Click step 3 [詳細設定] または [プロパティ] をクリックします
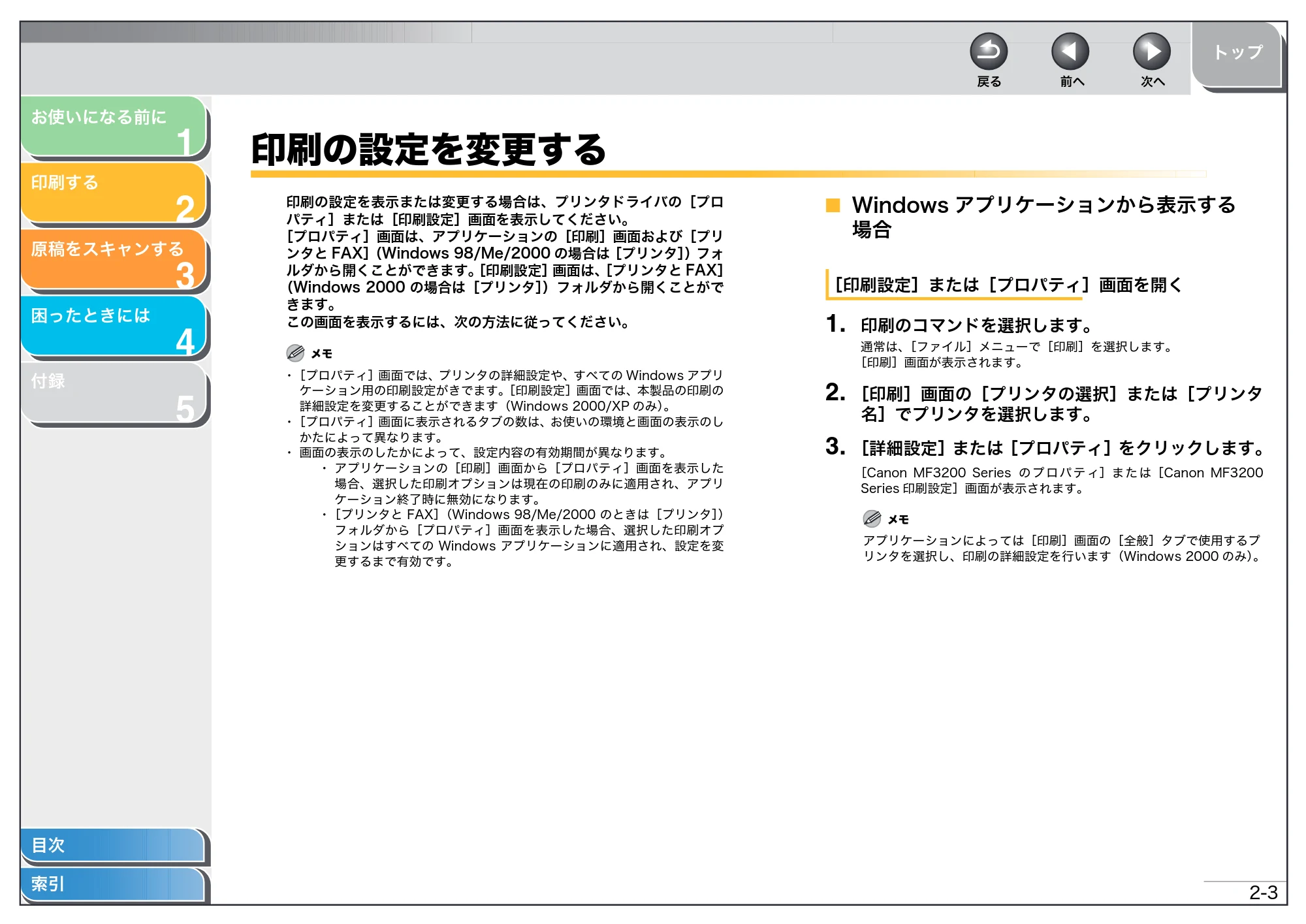Image resolution: width=1306 pixels, height=924 pixels. (1063, 448)
